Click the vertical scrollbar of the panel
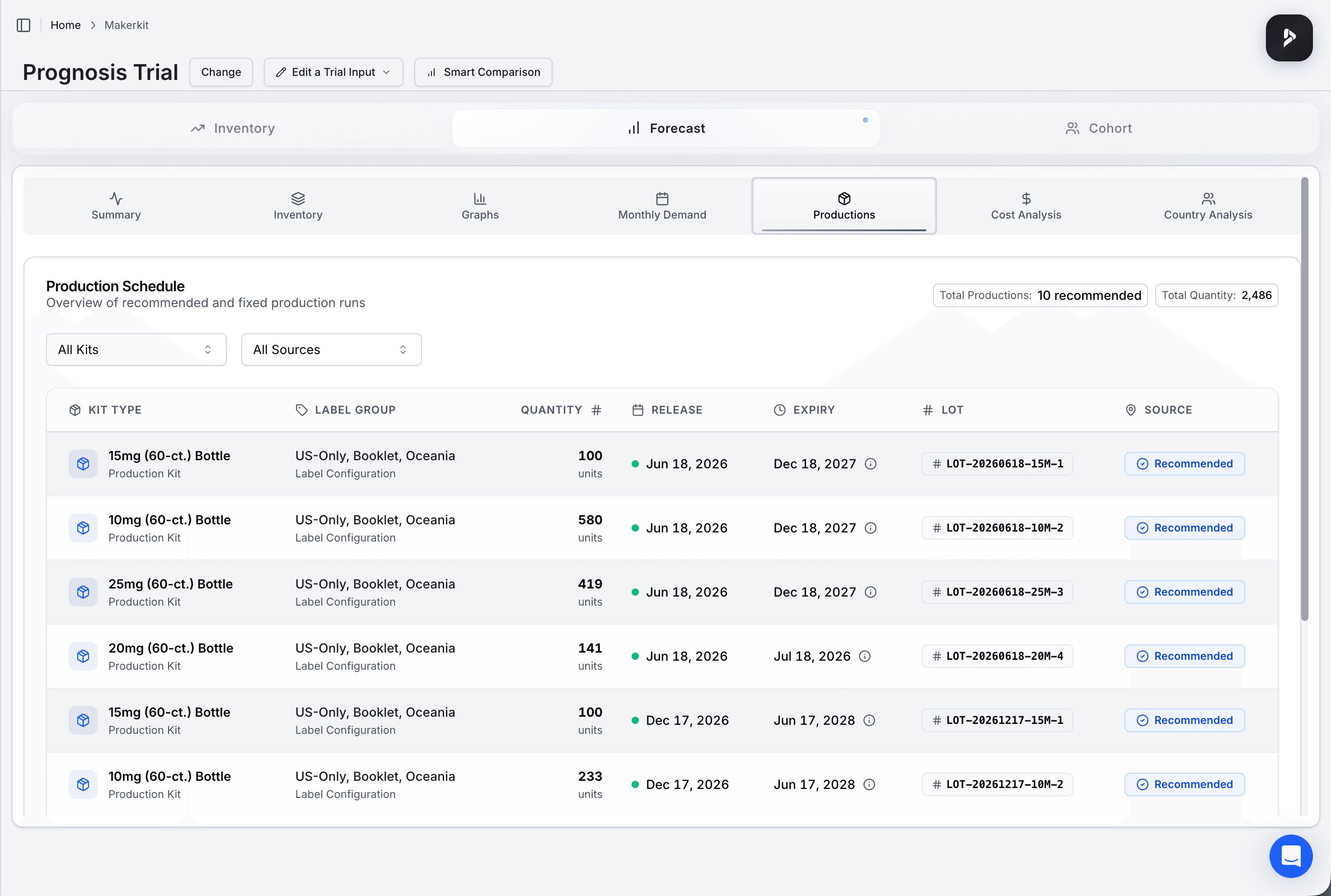 click(1304, 400)
